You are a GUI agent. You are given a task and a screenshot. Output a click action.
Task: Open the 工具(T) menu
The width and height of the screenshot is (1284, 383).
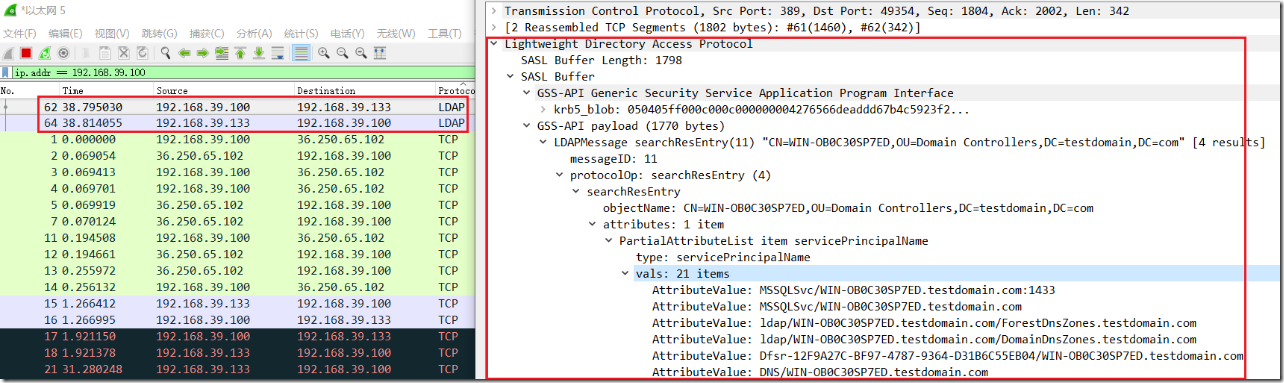tap(444, 33)
